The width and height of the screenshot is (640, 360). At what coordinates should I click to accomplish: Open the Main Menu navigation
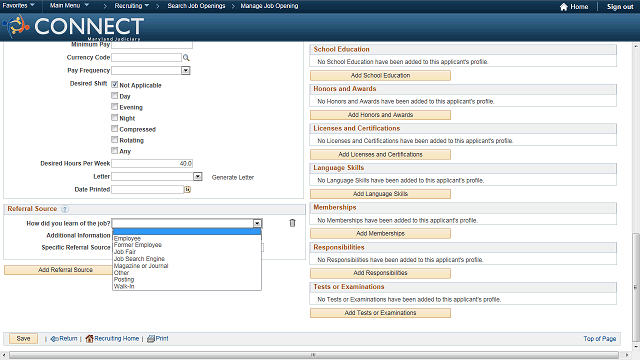(69, 6)
